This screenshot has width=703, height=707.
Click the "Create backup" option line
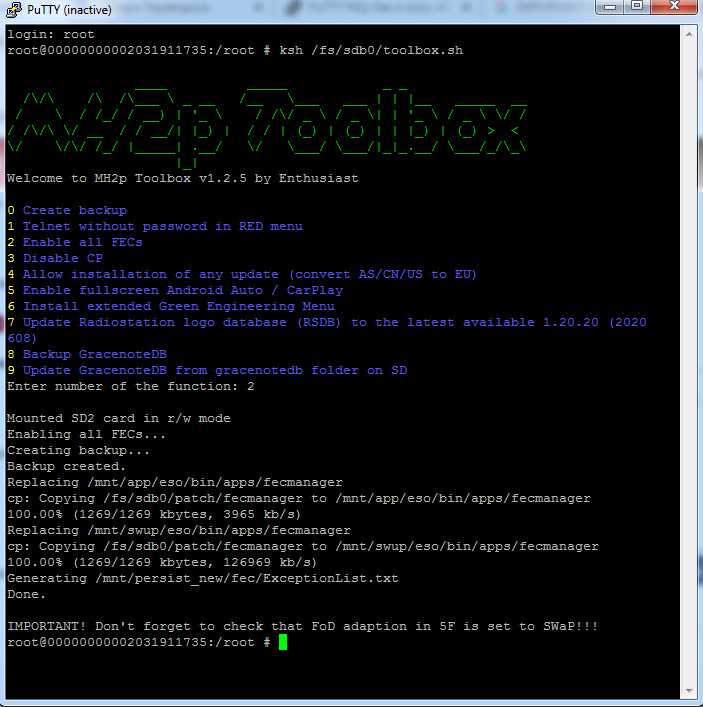(74, 210)
